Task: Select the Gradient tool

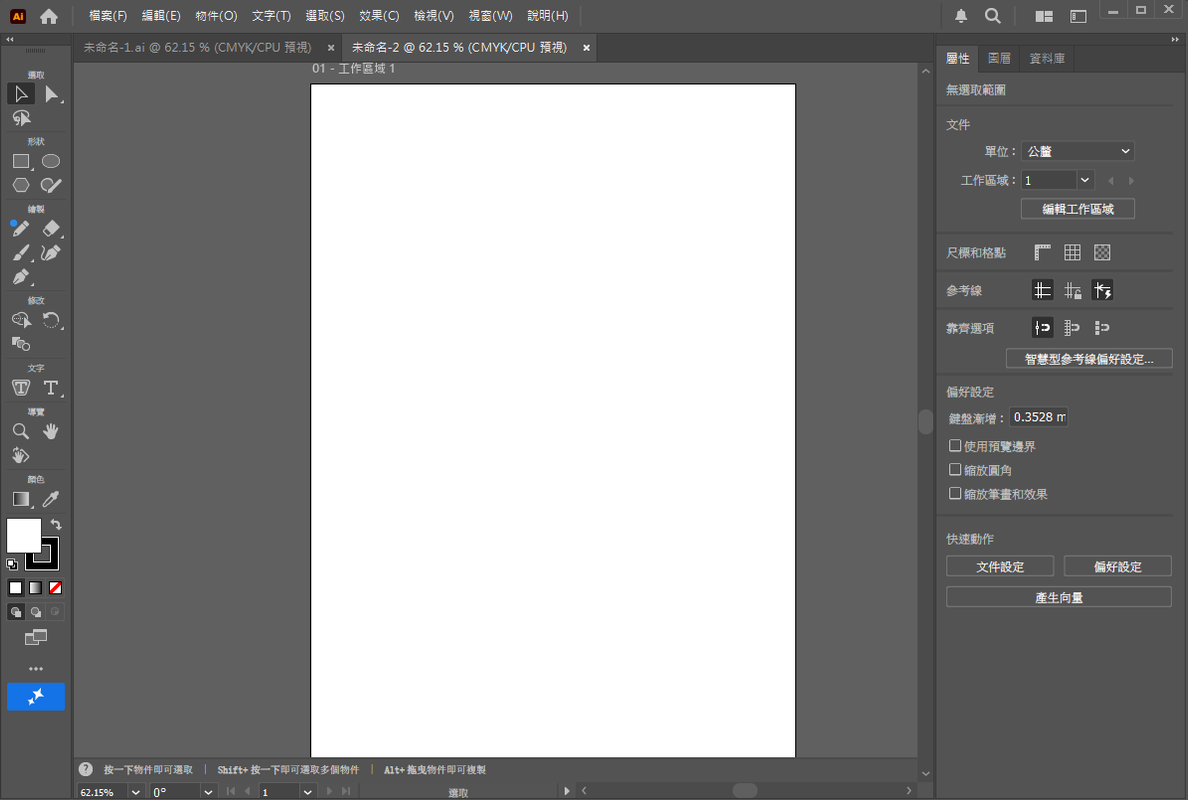Action: (20, 499)
